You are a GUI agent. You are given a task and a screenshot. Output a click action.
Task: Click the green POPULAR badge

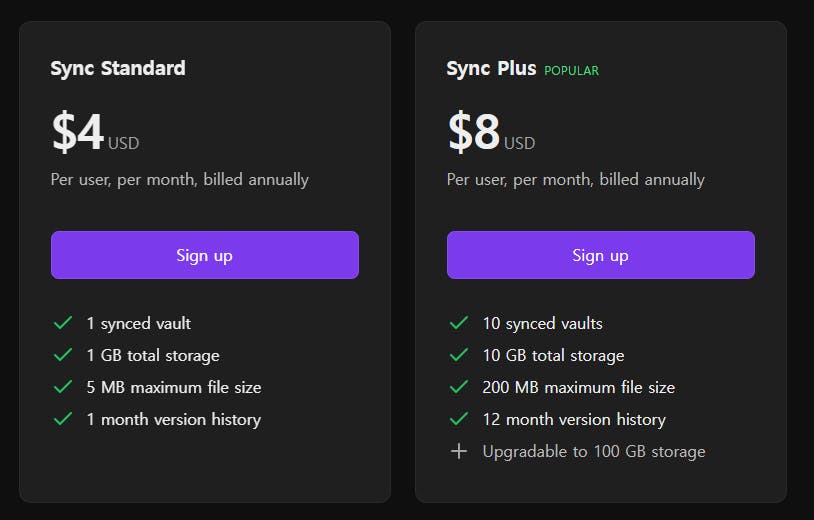click(571, 71)
